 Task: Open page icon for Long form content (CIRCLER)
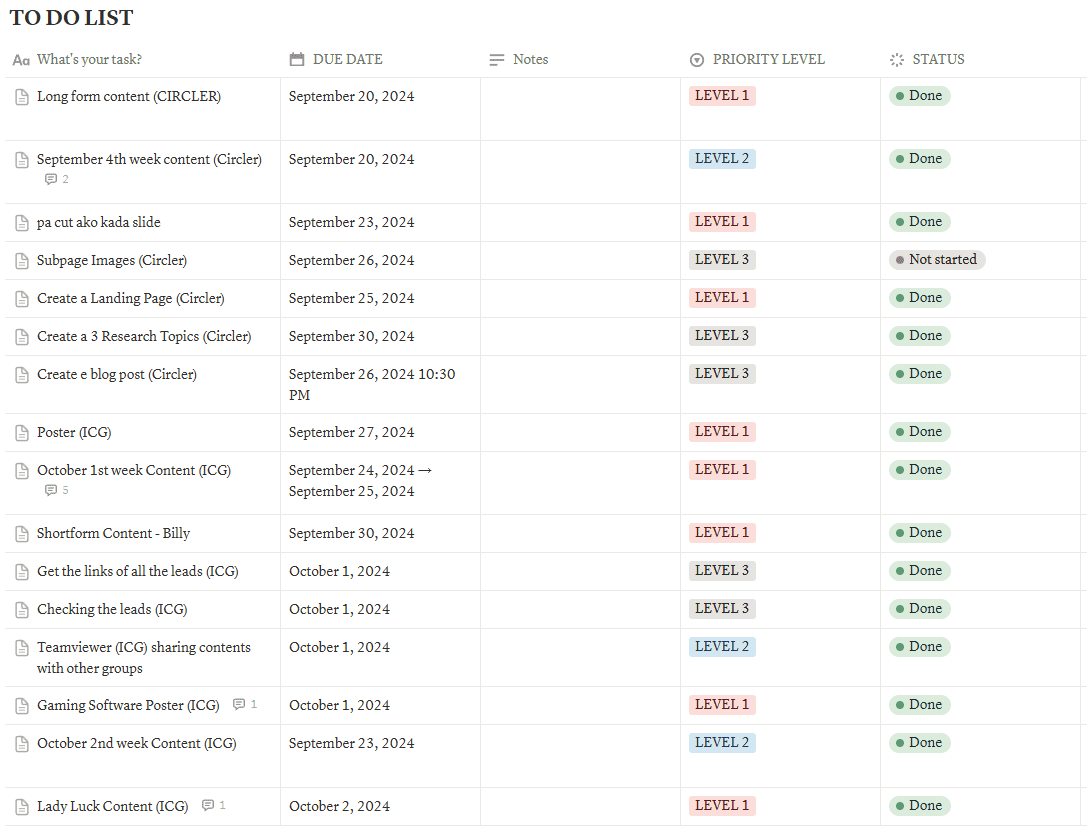[x=22, y=97]
